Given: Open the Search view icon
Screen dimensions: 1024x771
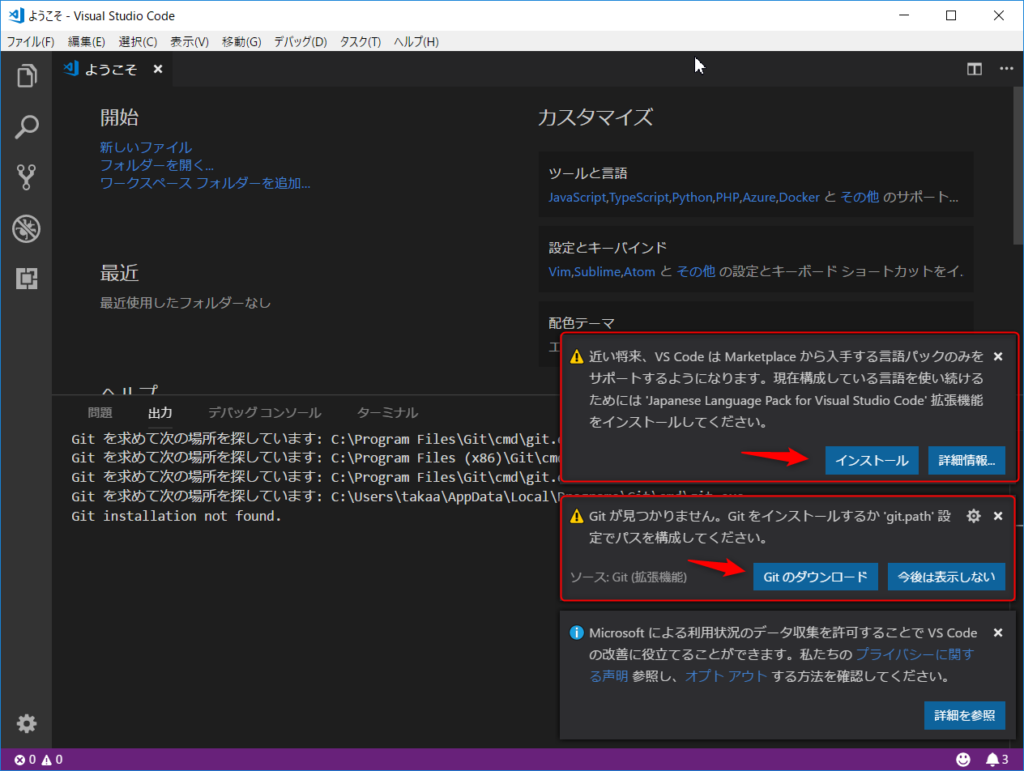Looking at the screenshot, I should click(27, 127).
